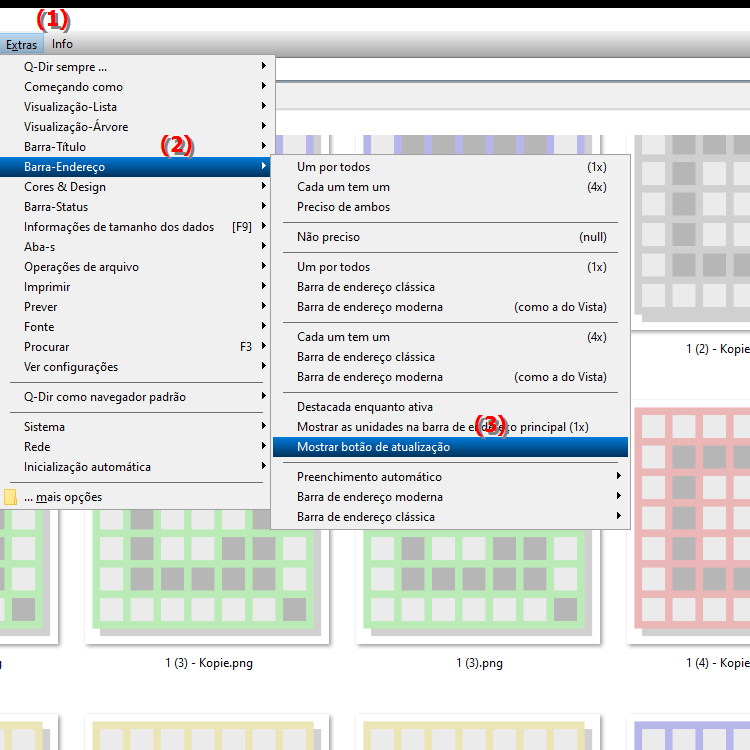Screen dimensions: 750x750
Task: Expand the Começando como submenu
Action: point(136,87)
